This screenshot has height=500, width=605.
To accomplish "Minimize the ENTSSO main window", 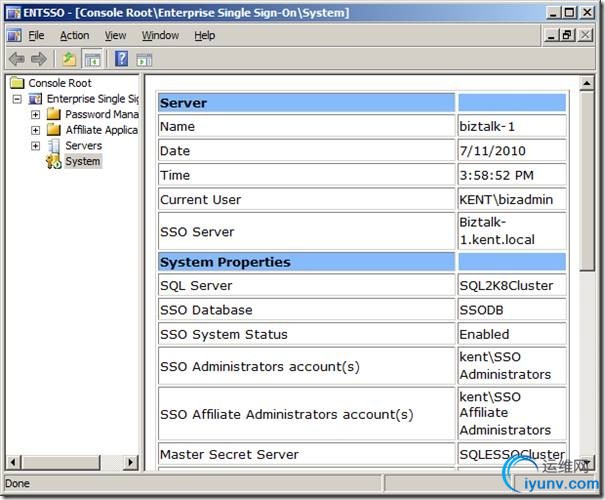I will click(553, 13).
